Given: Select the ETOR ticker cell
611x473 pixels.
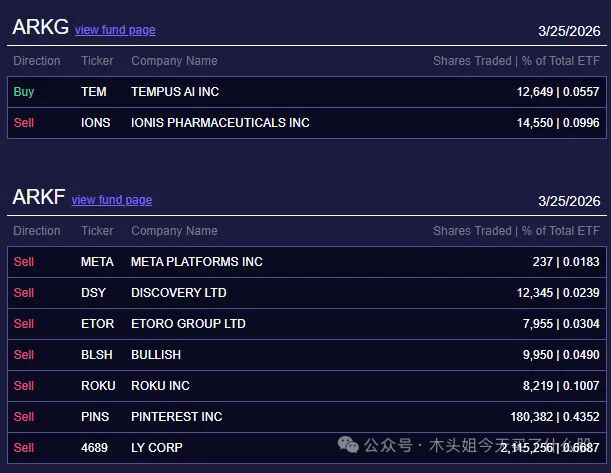Looking at the screenshot, I should point(98,324).
